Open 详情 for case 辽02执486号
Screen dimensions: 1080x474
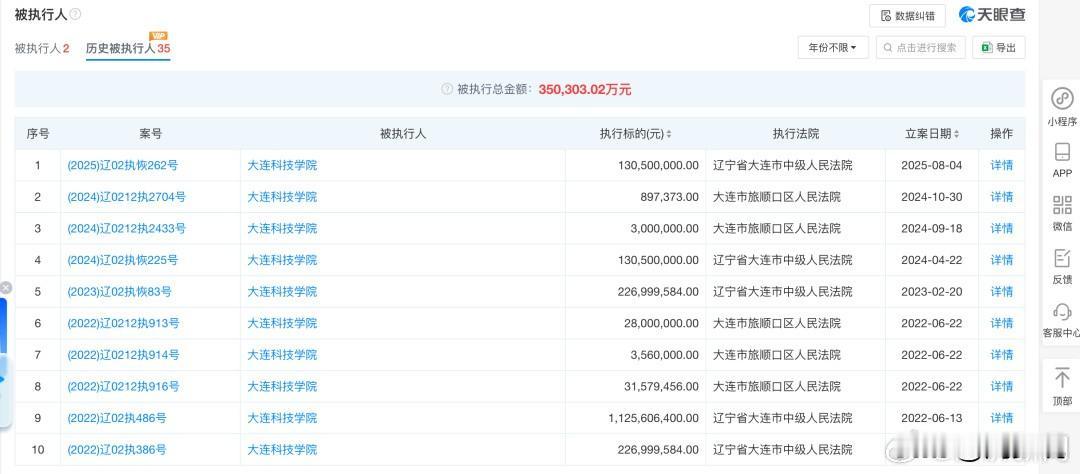pyautogui.click(x=1001, y=418)
